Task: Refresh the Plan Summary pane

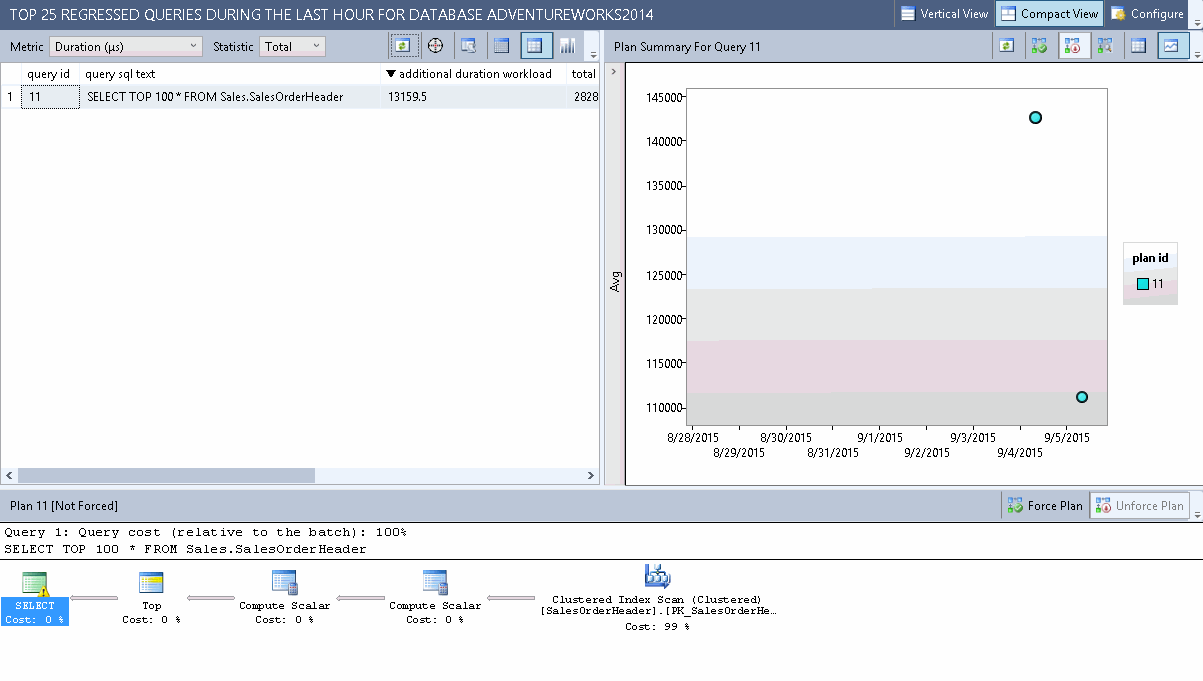Action: point(1006,45)
